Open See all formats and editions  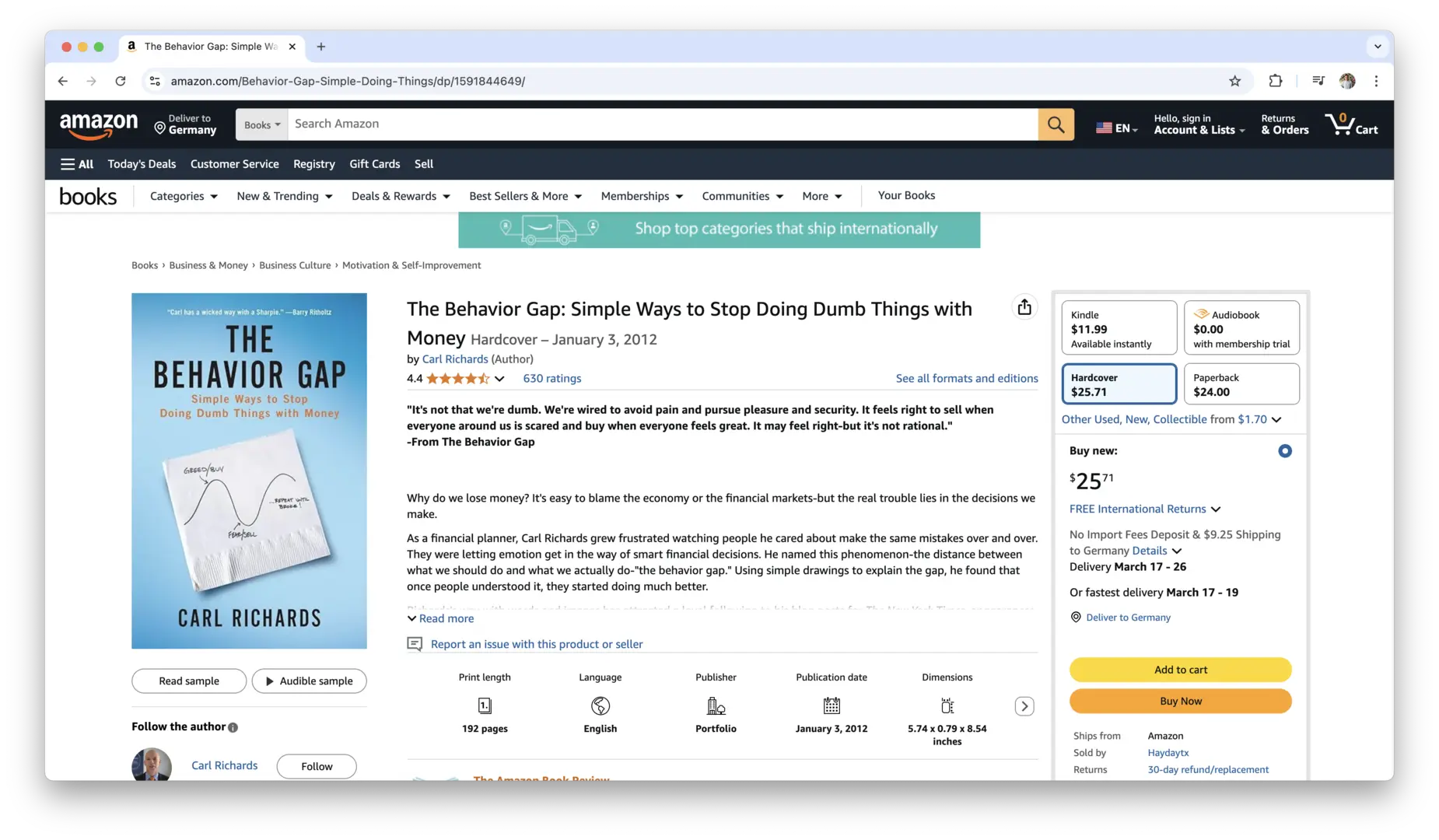click(x=967, y=378)
